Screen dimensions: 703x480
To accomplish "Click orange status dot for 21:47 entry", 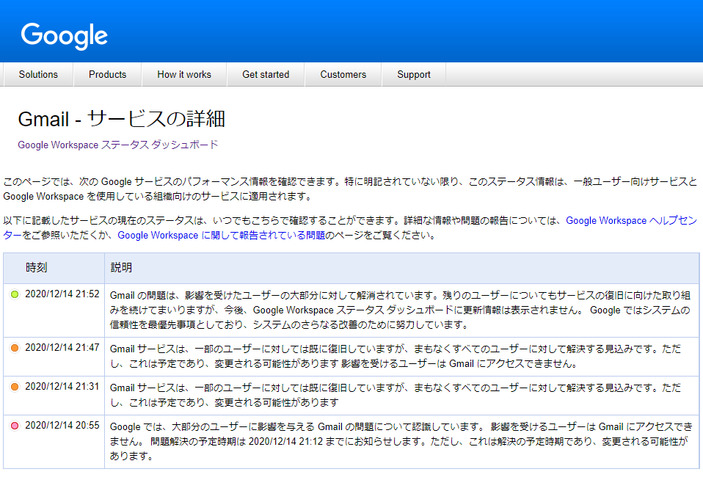I will (x=14, y=348).
